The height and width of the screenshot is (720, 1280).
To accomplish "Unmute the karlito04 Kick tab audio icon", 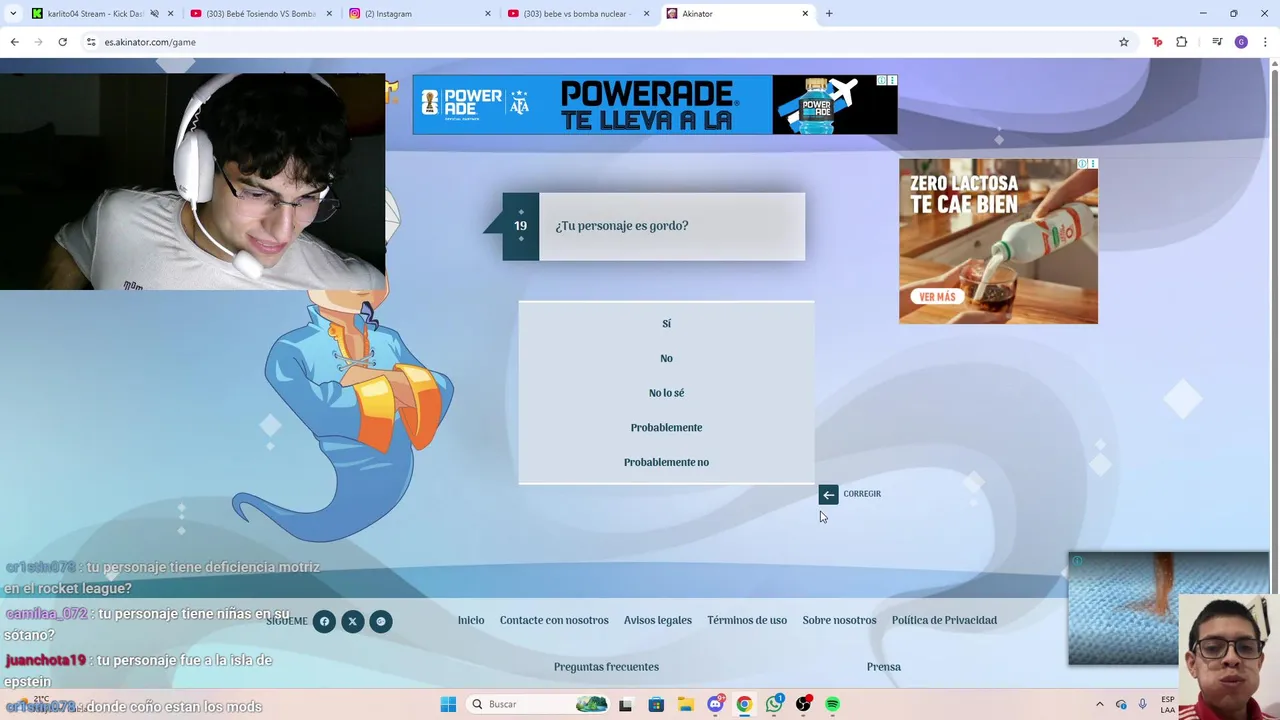I will [x=155, y=14].
